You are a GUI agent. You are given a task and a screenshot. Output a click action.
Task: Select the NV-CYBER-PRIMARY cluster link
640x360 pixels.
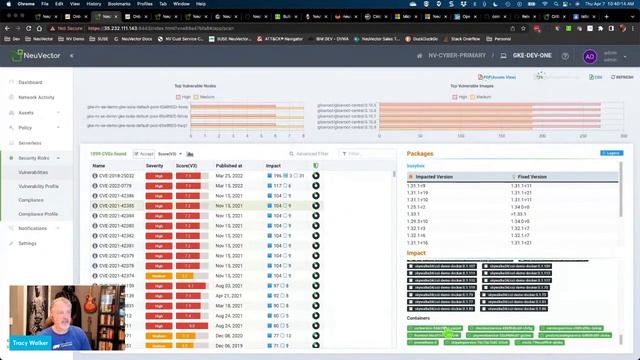457,56
